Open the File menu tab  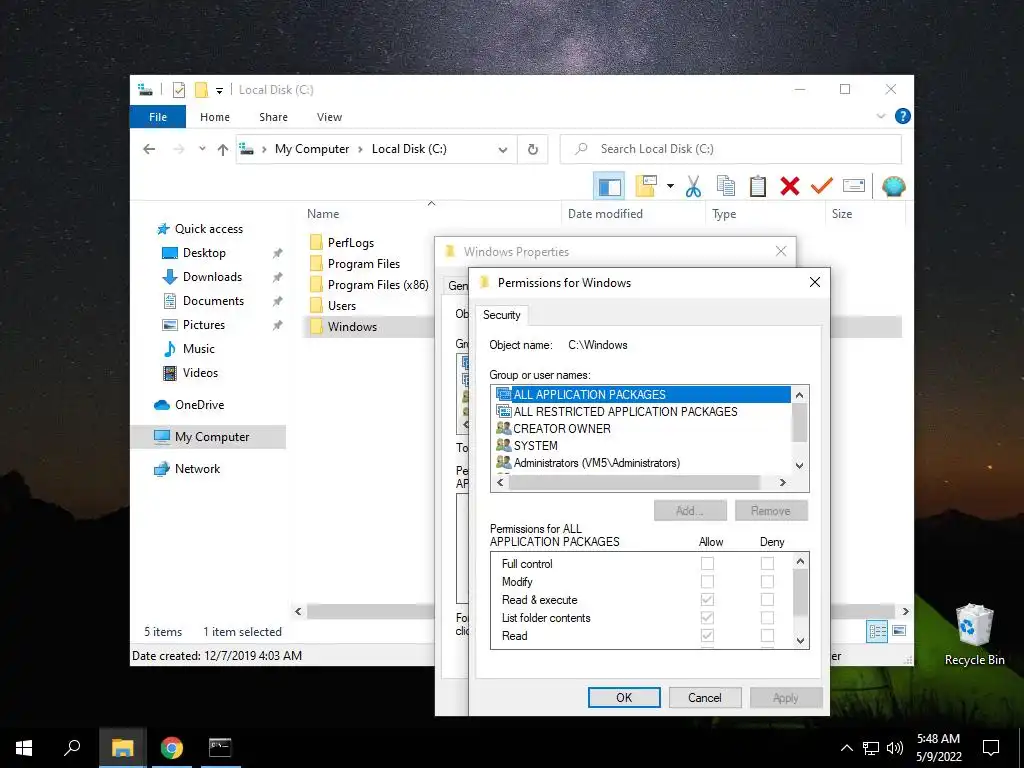click(x=158, y=117)
